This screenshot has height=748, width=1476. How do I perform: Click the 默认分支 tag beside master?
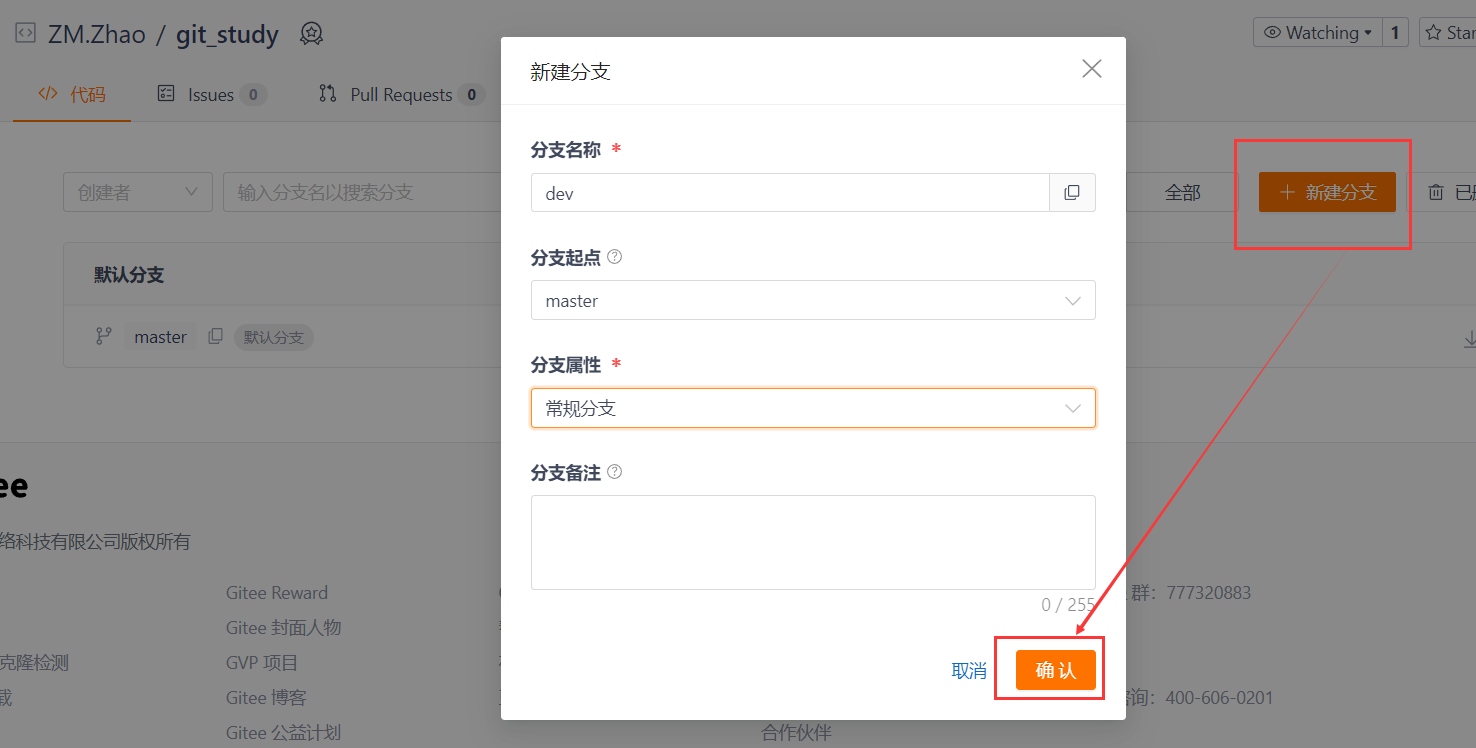[x=274, y=338]
